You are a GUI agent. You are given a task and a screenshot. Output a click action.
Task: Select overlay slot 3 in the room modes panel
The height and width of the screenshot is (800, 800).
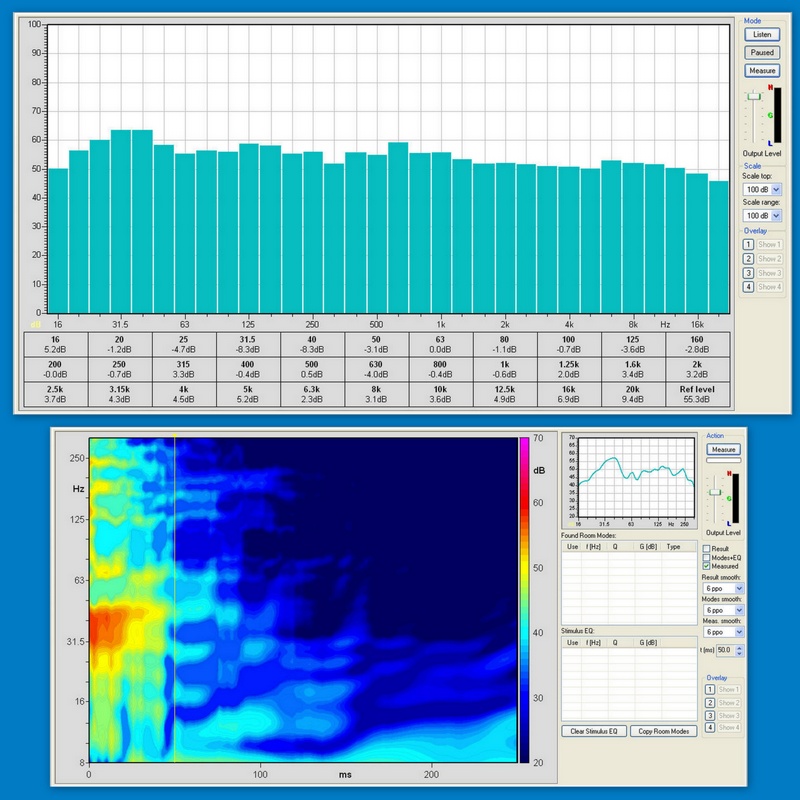[711, 715]
